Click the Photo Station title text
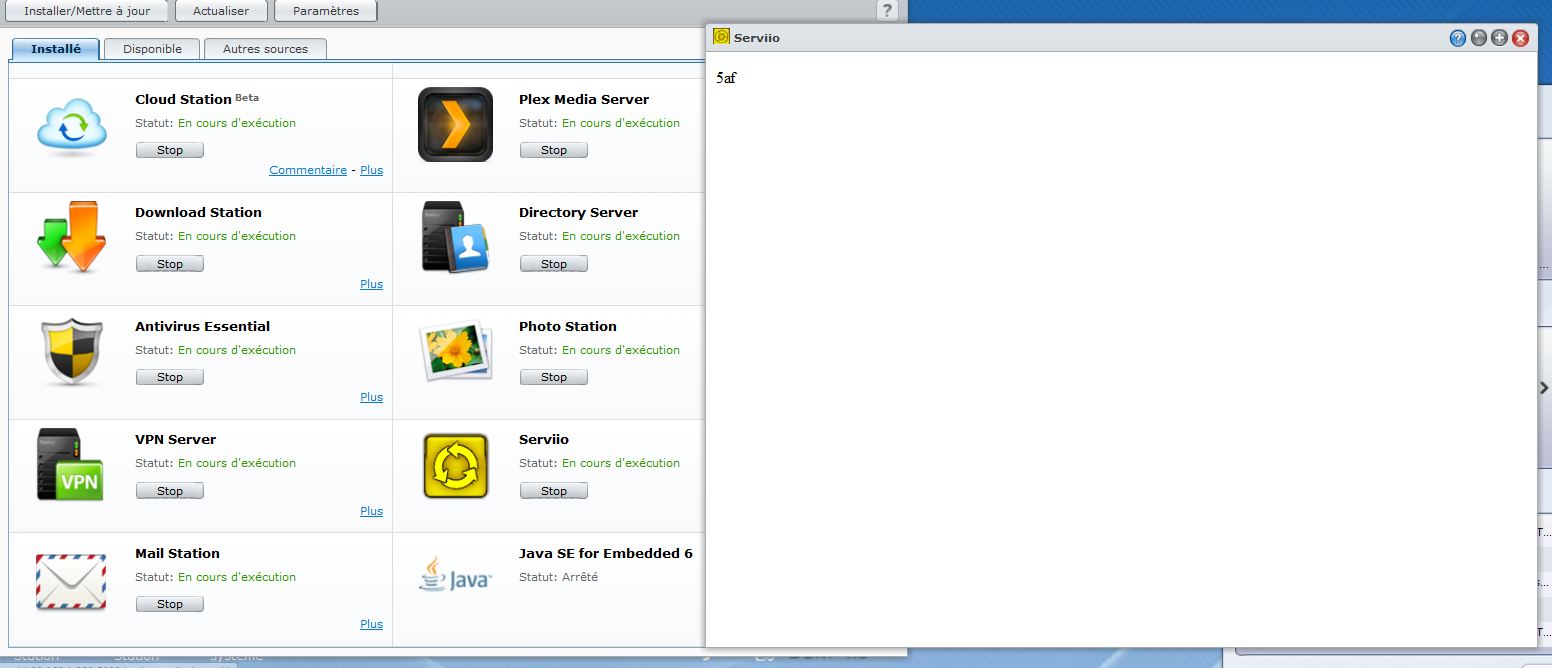Viewport: 1552px width, 668px height. pyautogui.click(x=568, y=326)
